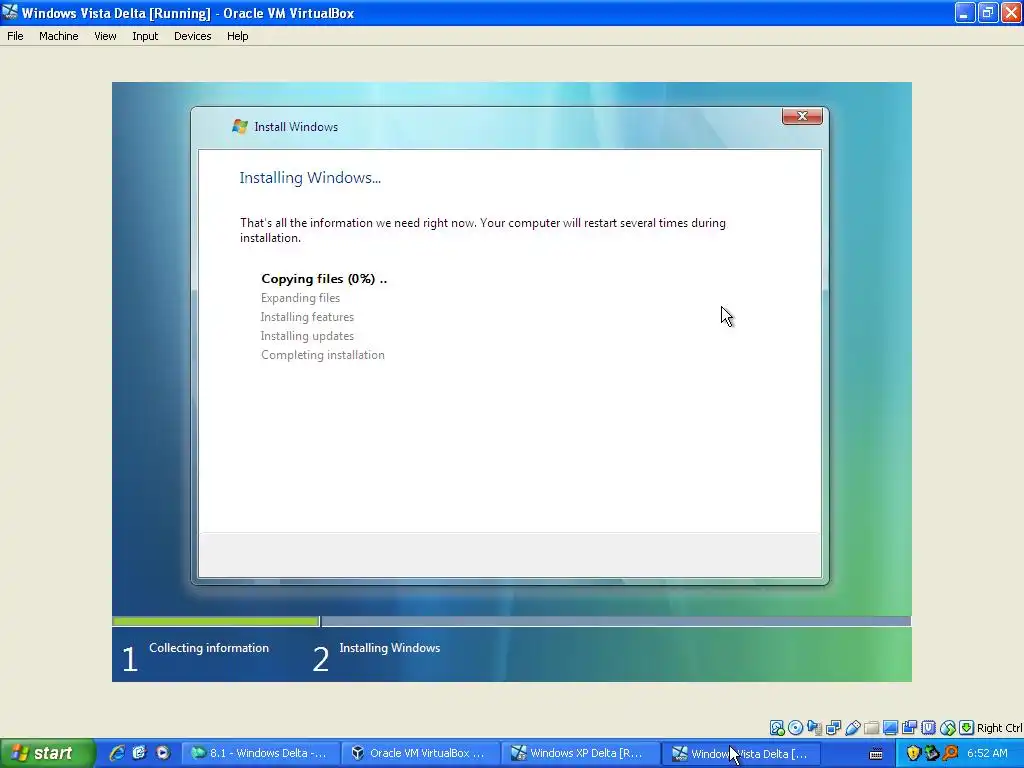Screen dimensions: 1024x768
Task: Switch to Windows XP Delta taskbar window
Action: pyautogui.click(x=581, y=753)
